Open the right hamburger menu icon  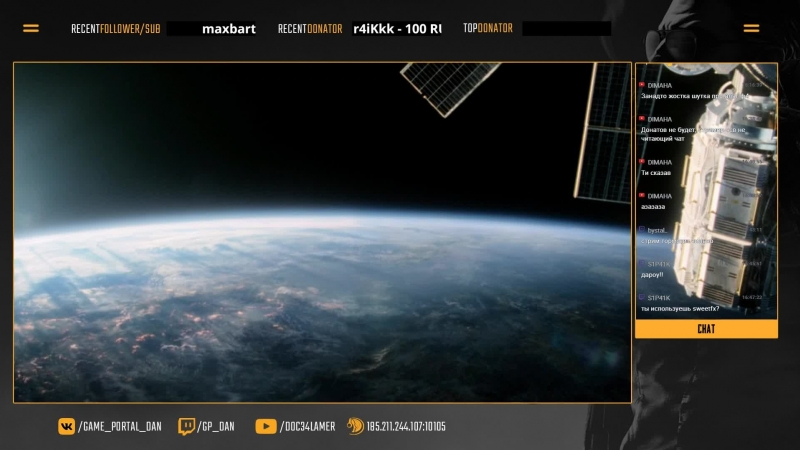click(751, 28)
